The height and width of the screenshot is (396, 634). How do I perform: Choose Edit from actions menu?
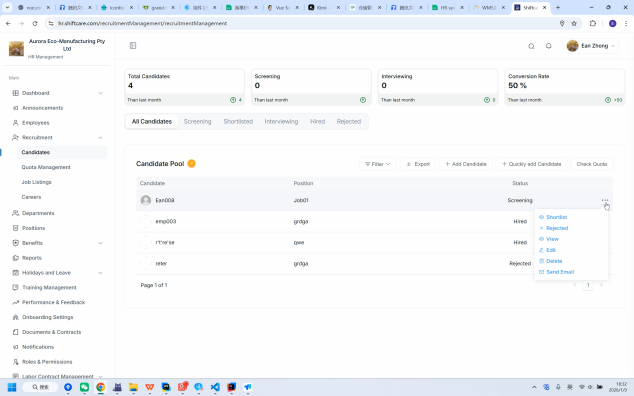click(x=547, y=250)
